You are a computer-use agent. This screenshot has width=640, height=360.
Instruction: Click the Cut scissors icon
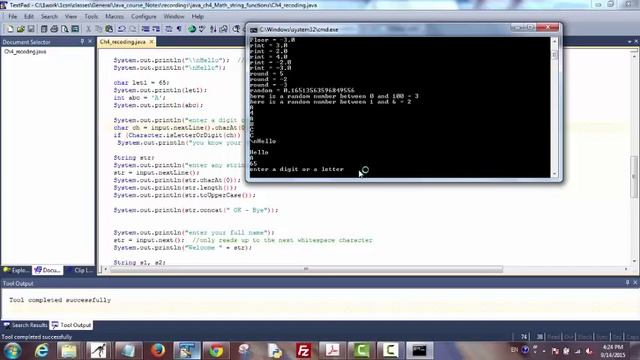coord(88,29)
